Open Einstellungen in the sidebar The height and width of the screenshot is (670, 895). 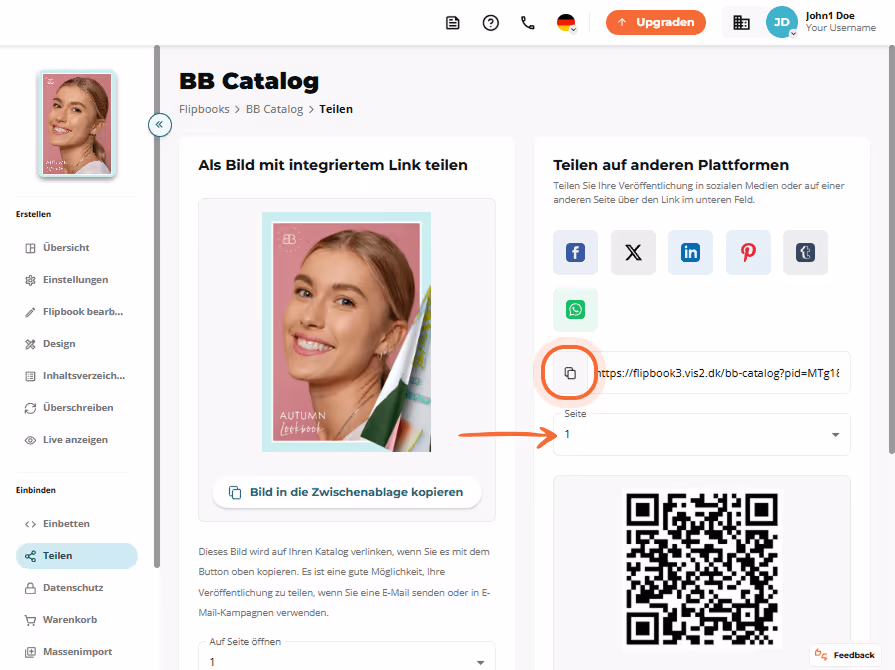[77, 280]
